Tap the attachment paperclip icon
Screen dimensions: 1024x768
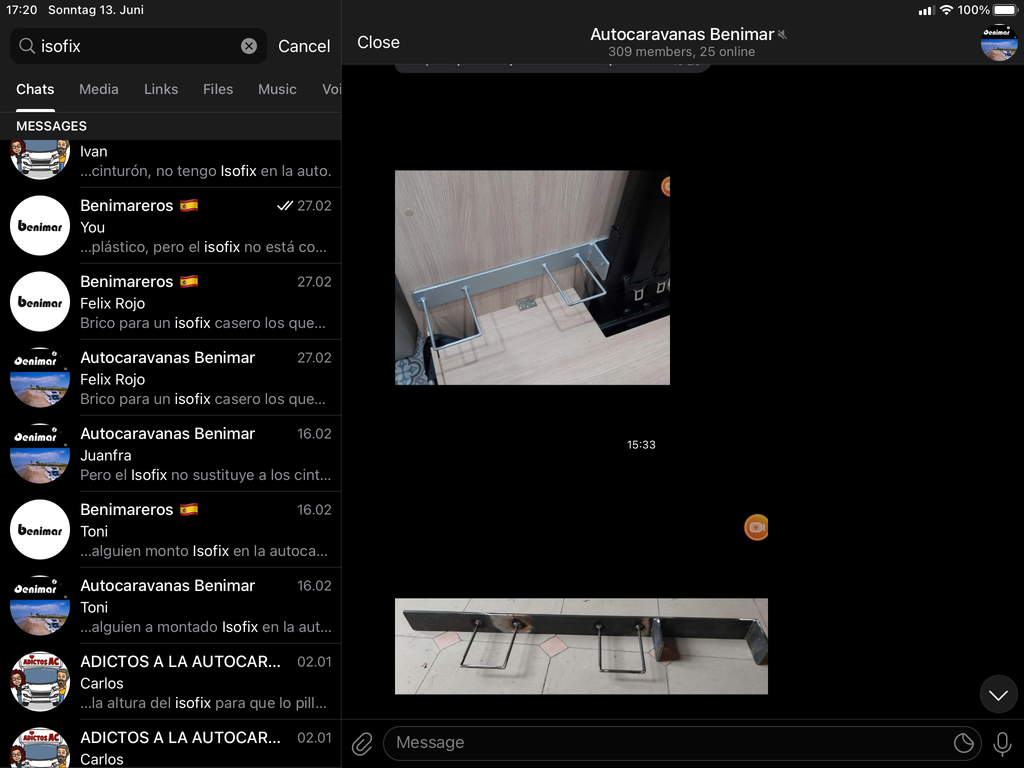pyautogui.click(x=362, y=743)
